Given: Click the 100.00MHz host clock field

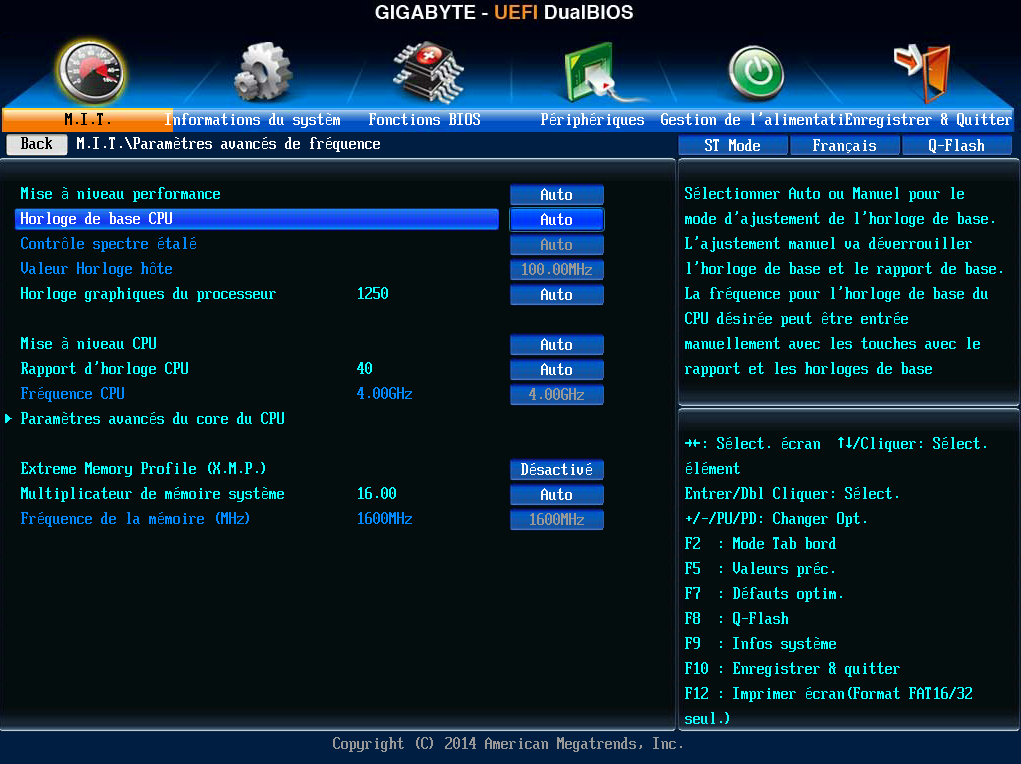Looking at the screenshot, I should pyautogui.click(x=557, y=270).
